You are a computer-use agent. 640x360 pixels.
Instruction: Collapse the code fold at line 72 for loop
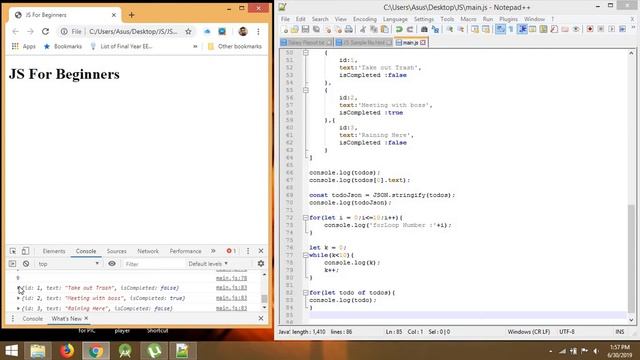click(305, 218)
